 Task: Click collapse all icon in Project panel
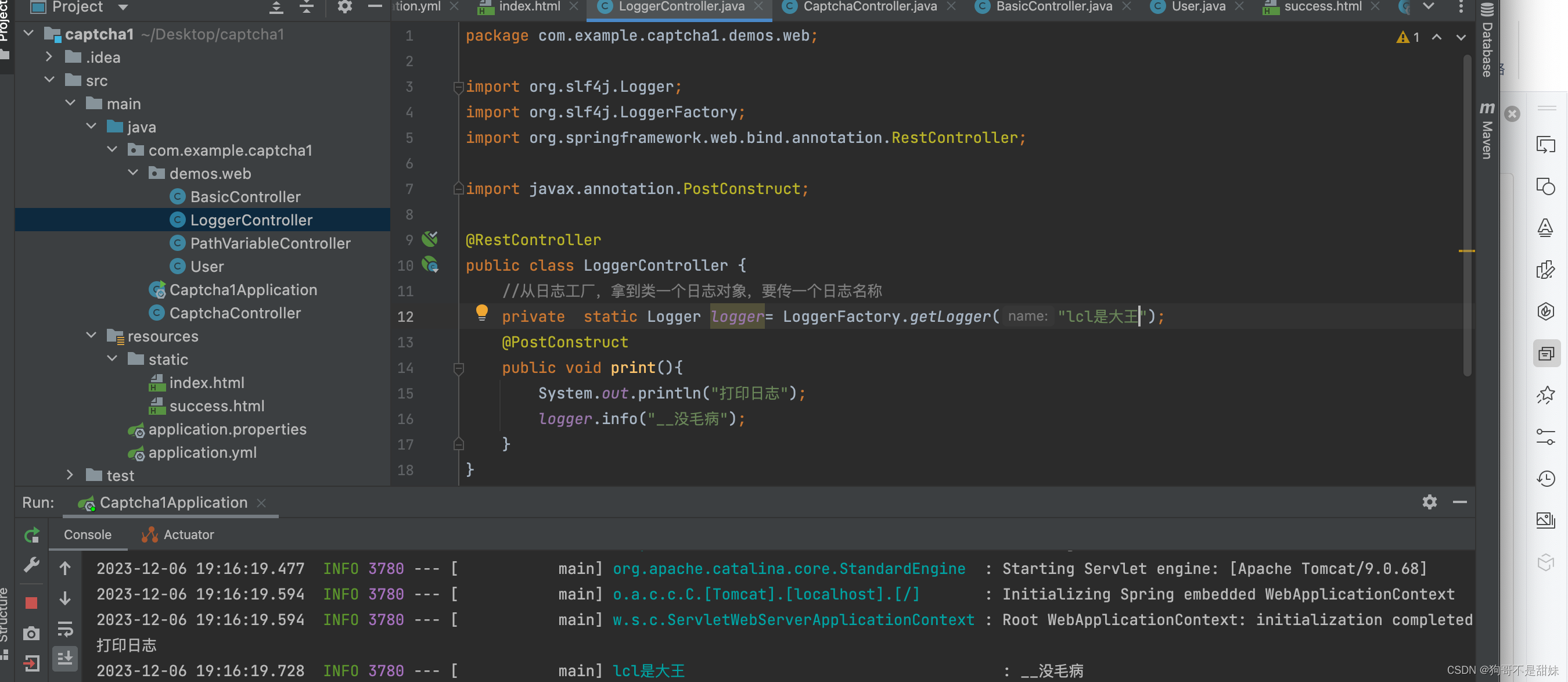pos(307,7)
